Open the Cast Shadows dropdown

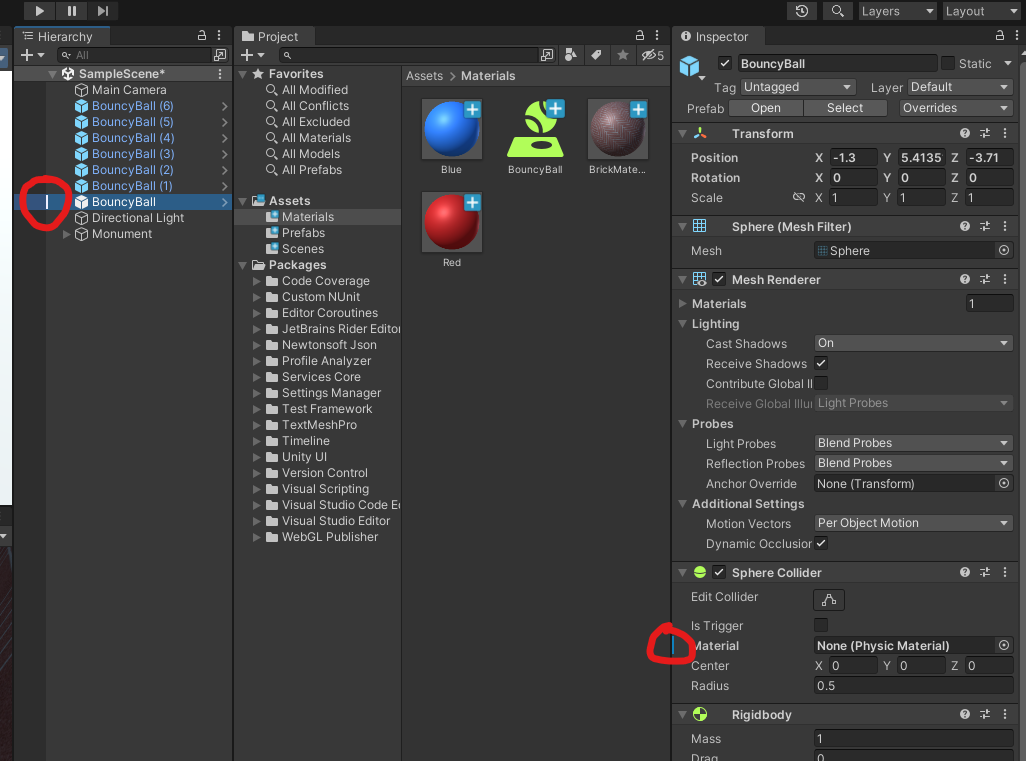coord(913,343)
